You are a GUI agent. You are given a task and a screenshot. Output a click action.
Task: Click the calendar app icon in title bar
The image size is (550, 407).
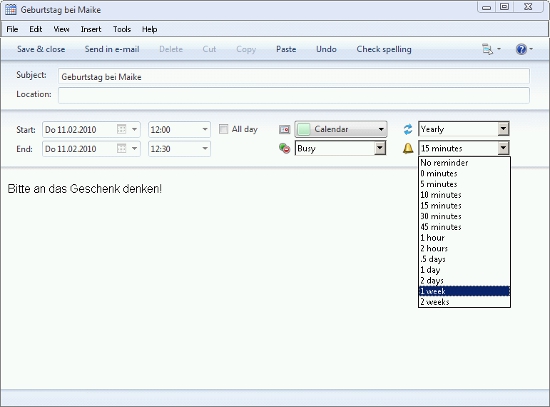[x=11, y=9]
